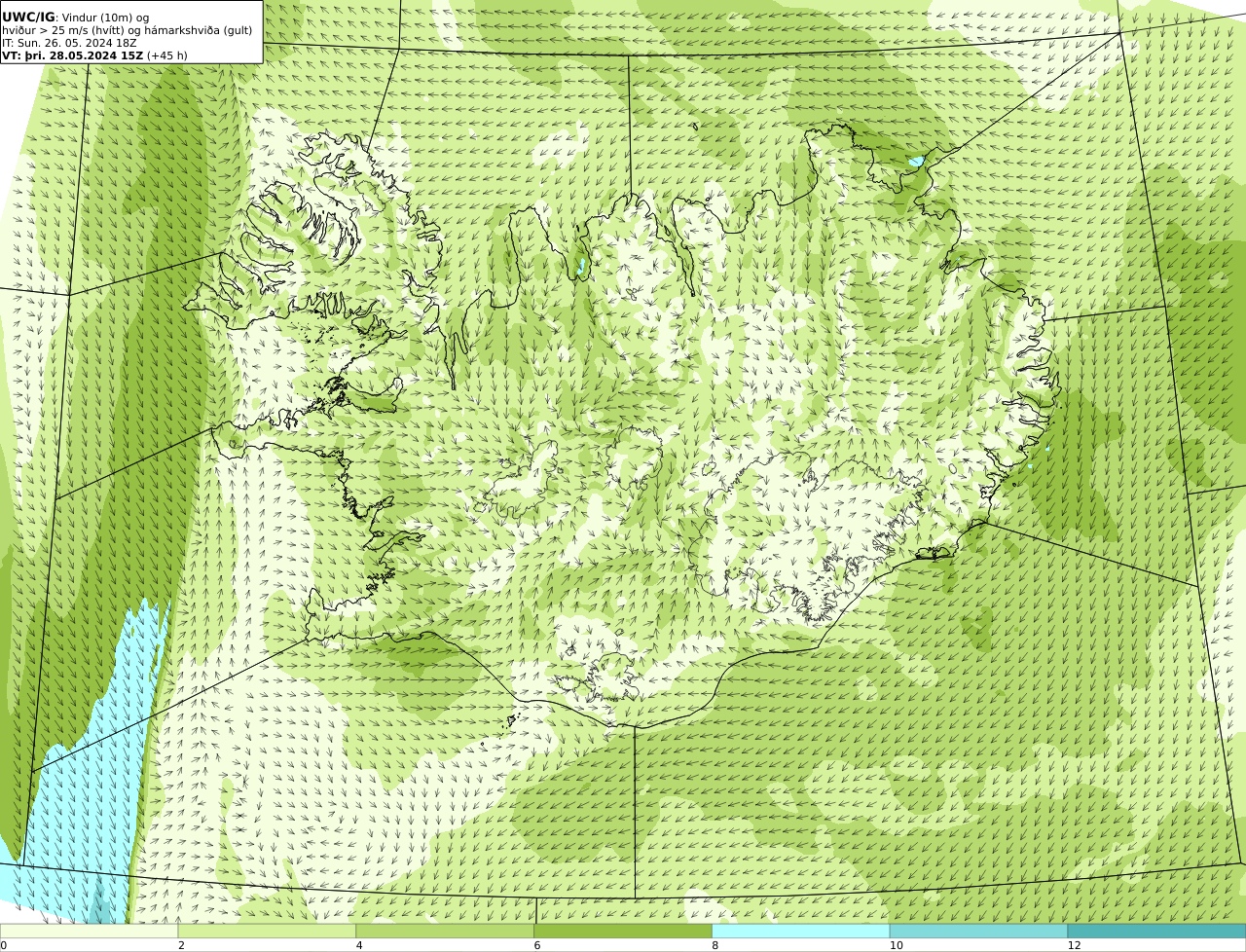This screenshot has height=952, width=1246.
Task: Click the 'VT: þri. 28.05.2024 15Z (+45 h)' line
Action: (94, 55)
